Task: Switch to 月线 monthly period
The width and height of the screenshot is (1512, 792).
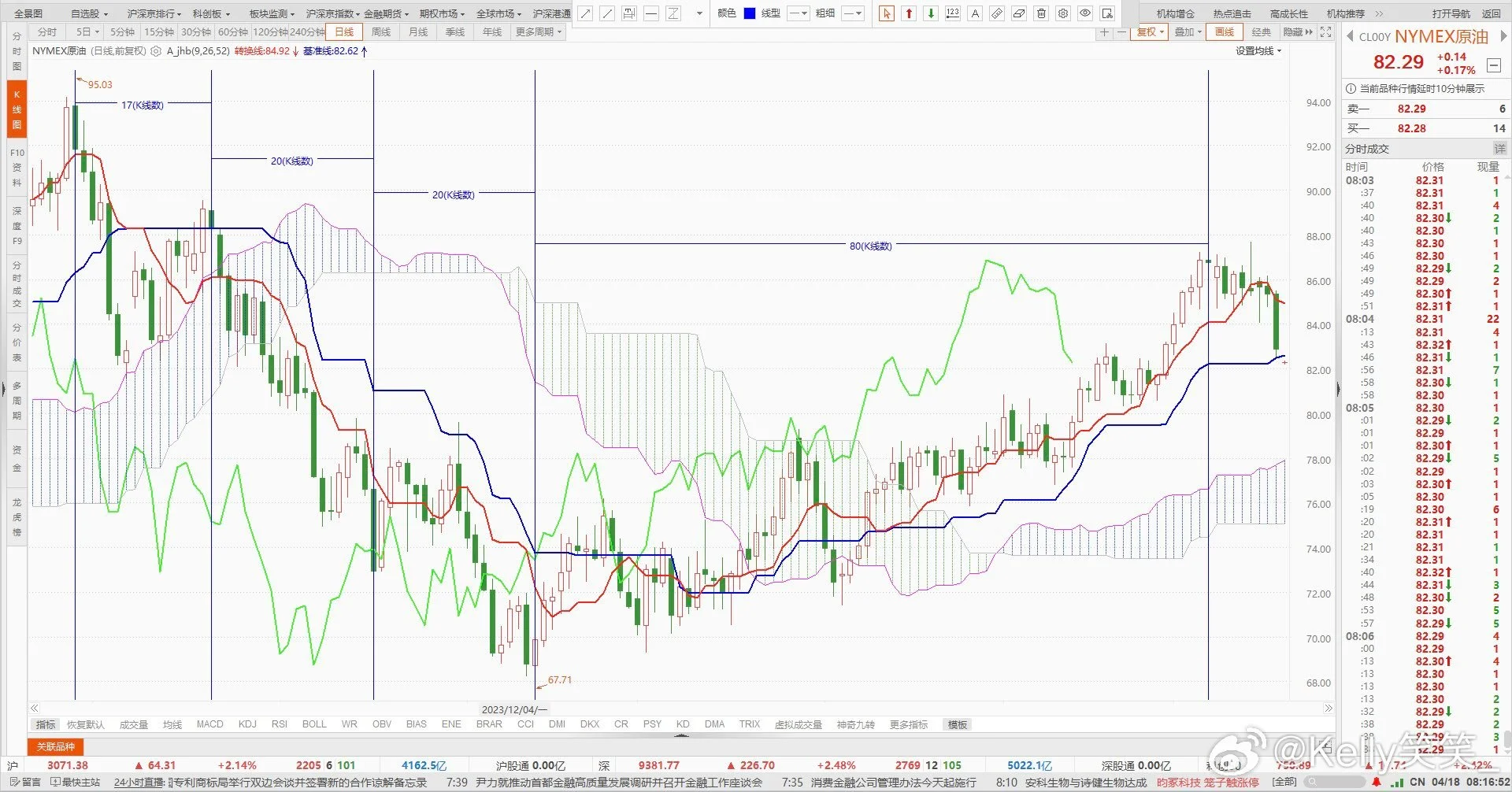Action: 418,32
